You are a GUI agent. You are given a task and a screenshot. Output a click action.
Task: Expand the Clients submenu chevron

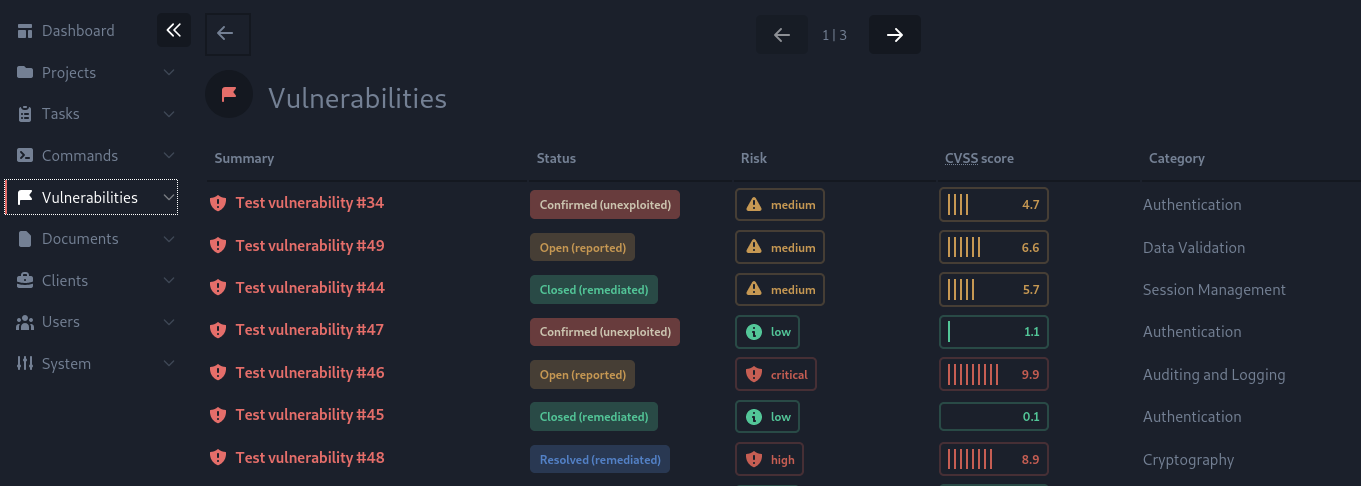(x=169, y=281)
